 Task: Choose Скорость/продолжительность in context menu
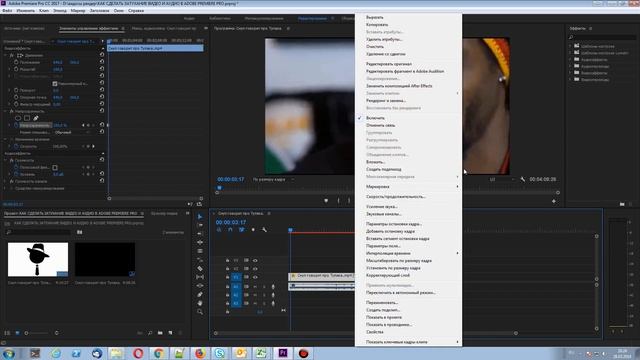coord(408,196)
